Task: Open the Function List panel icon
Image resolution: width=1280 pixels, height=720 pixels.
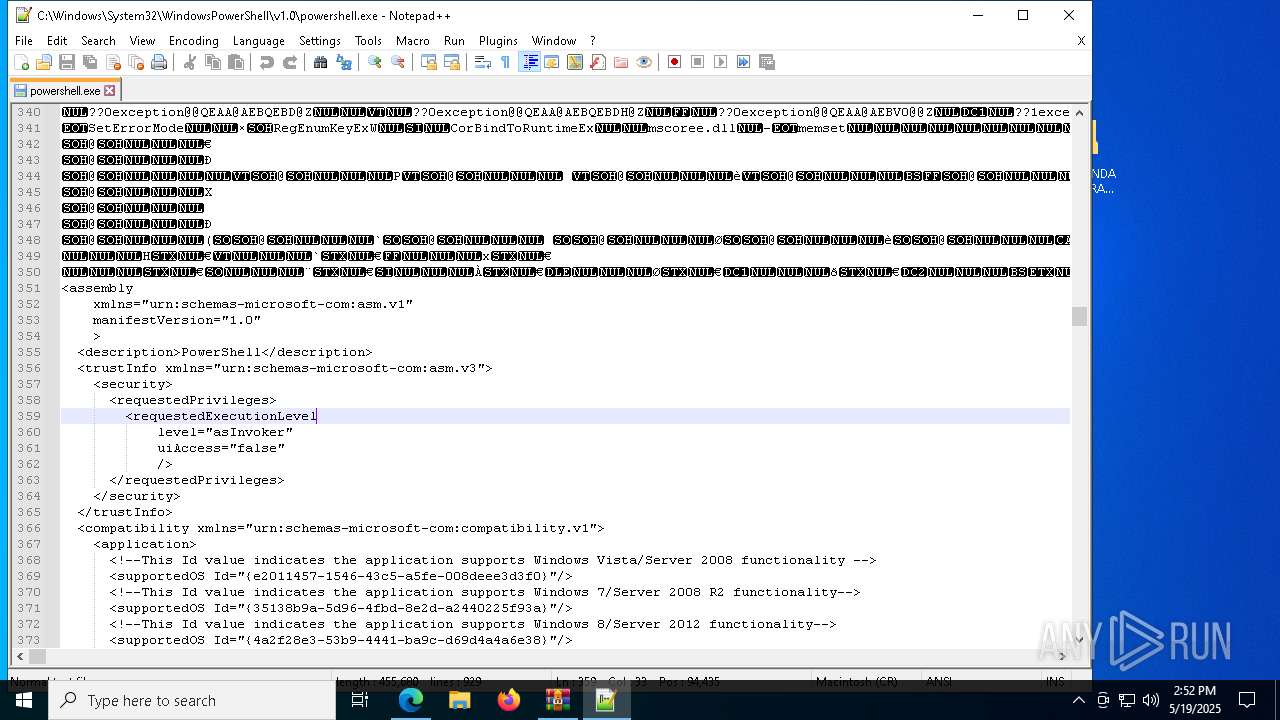Action: tap(598, 62)
